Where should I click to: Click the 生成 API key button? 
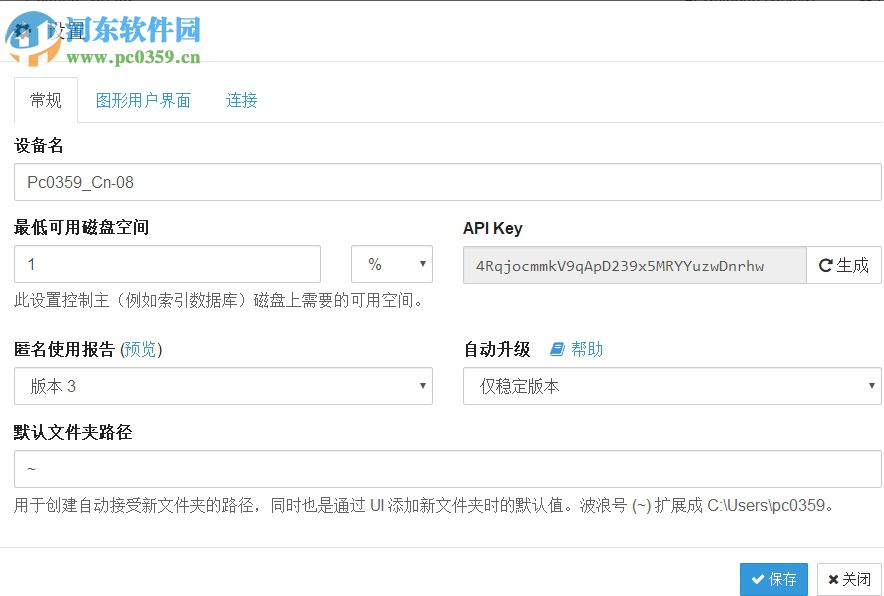point(843,265)
